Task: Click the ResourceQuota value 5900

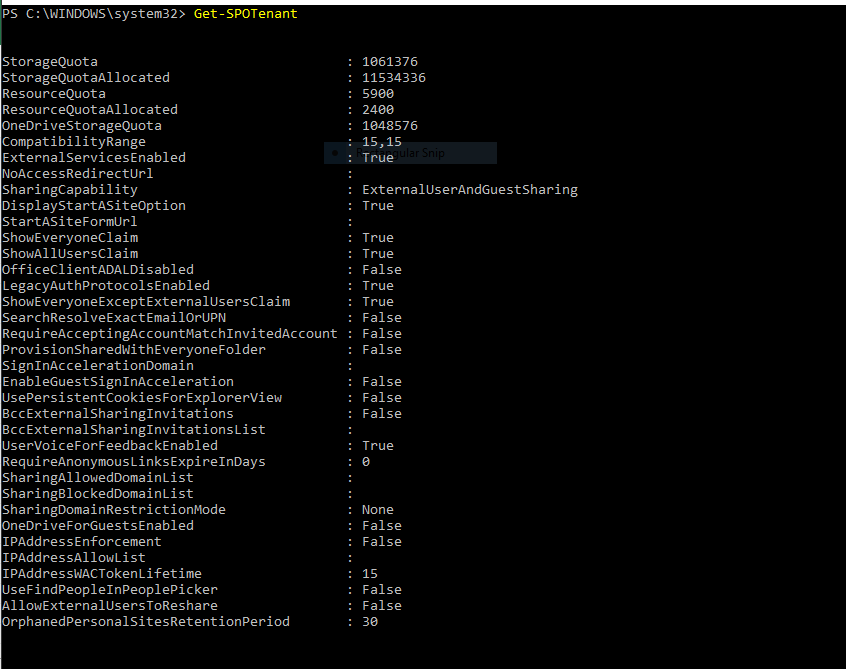Action: tap(377, 94)
